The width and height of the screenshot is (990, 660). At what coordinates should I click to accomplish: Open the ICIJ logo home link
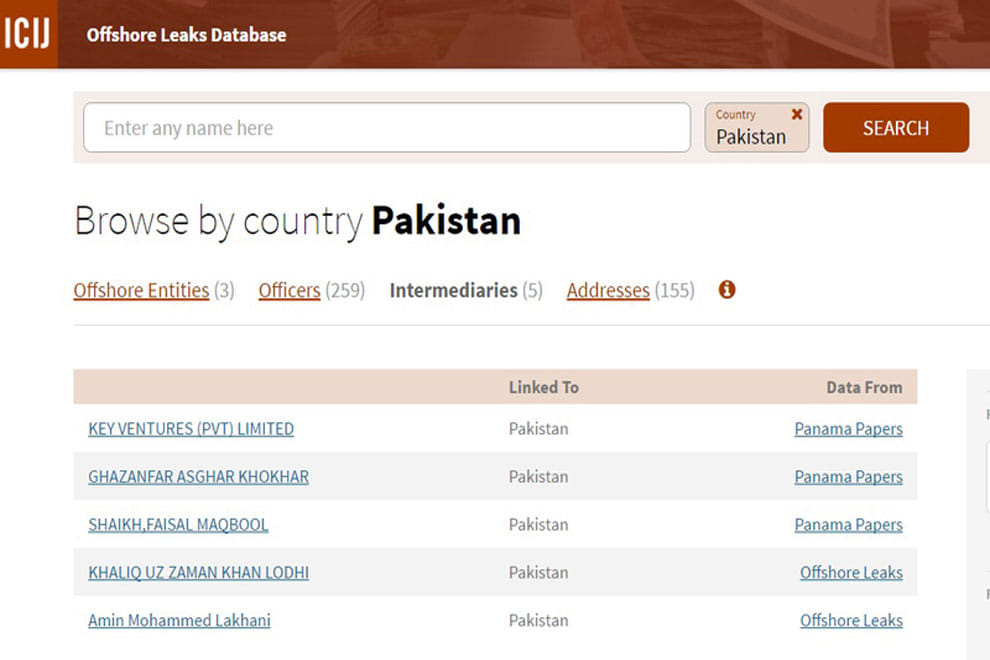(28, 33)
